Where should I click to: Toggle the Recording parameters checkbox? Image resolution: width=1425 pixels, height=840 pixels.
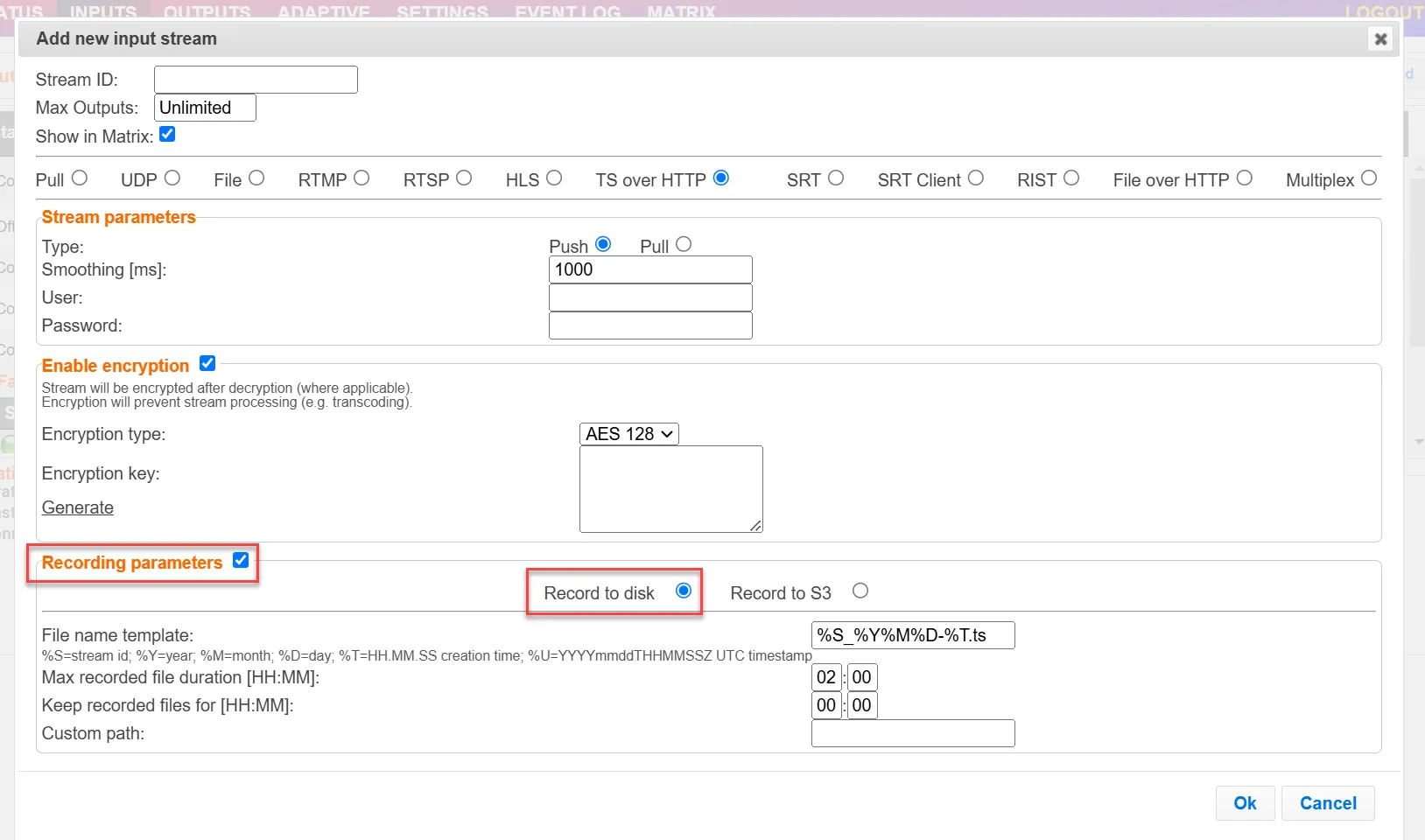click(x=241, y=561)
